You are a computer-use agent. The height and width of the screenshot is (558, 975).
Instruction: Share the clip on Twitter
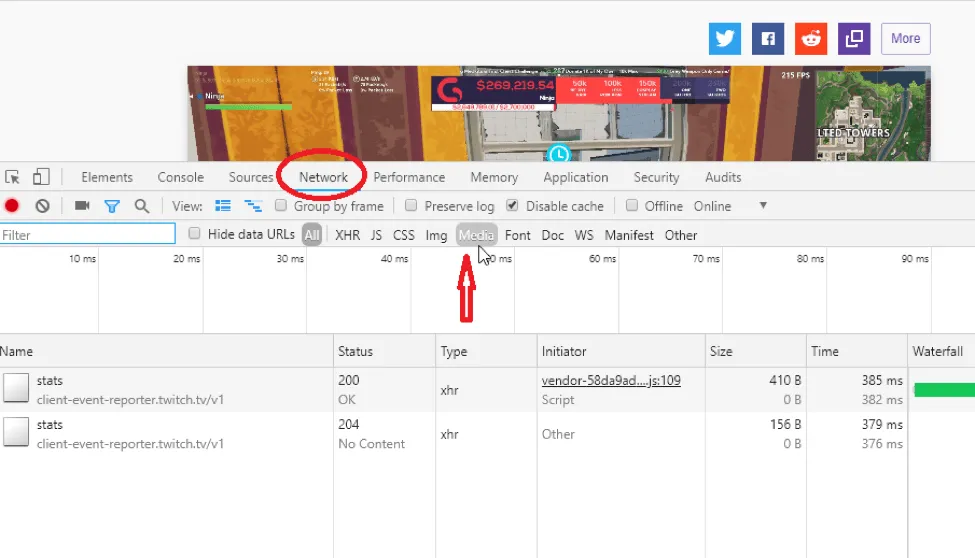coord(725,39)
